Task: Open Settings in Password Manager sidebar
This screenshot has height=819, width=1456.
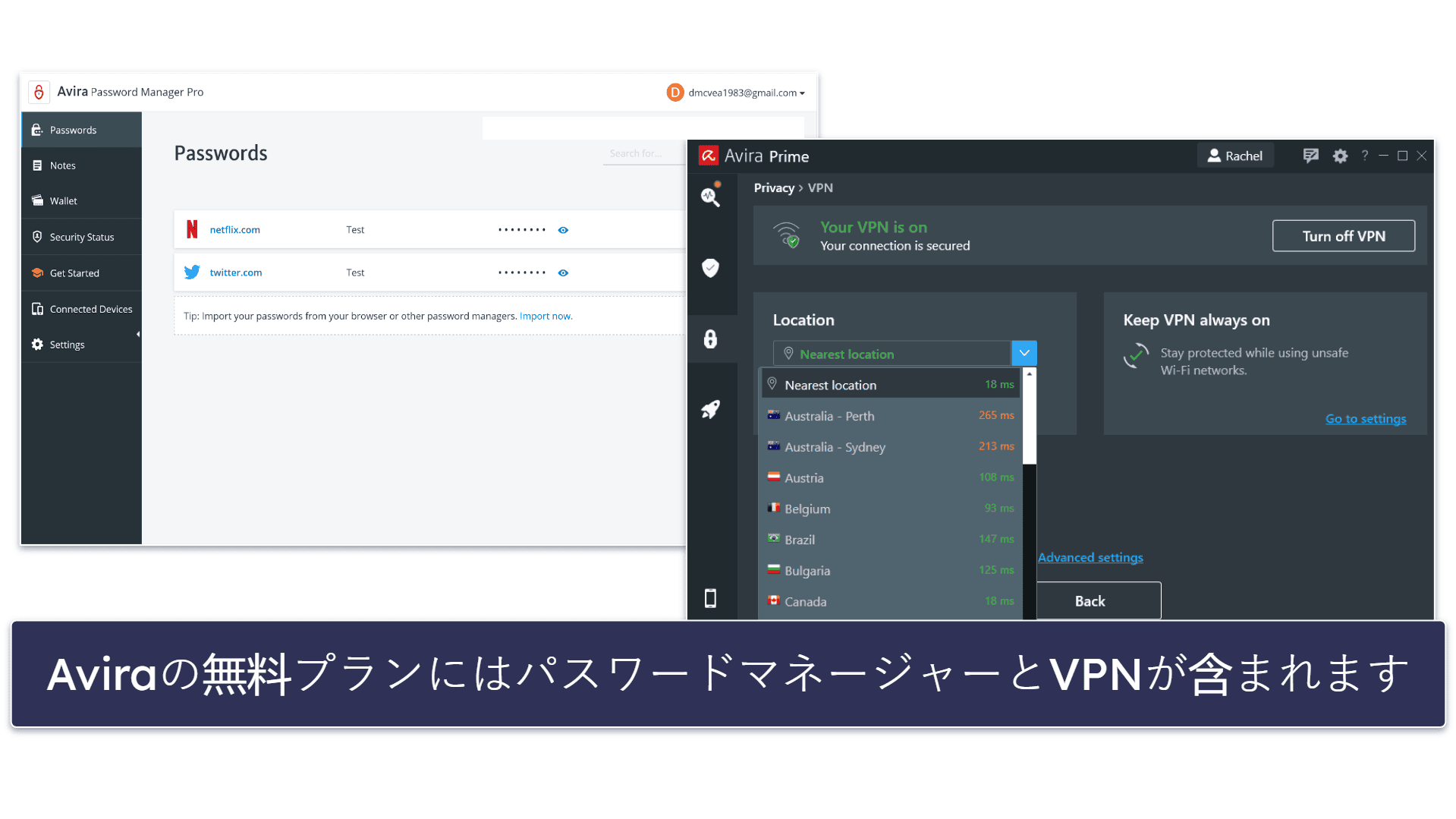Action: (x=81, y=345)
